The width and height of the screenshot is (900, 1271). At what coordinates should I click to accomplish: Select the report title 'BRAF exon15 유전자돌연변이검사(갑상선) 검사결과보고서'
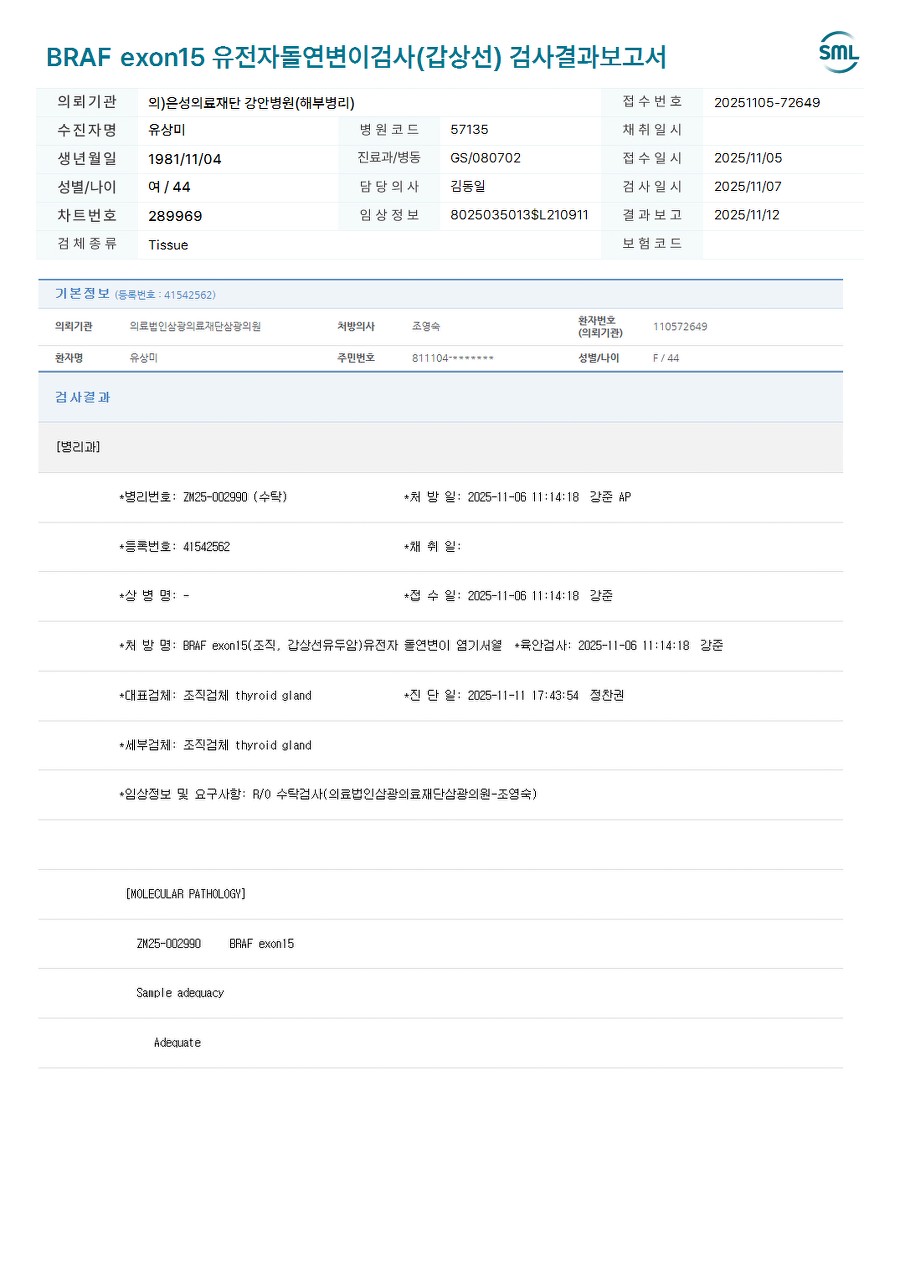coord(355,57)
